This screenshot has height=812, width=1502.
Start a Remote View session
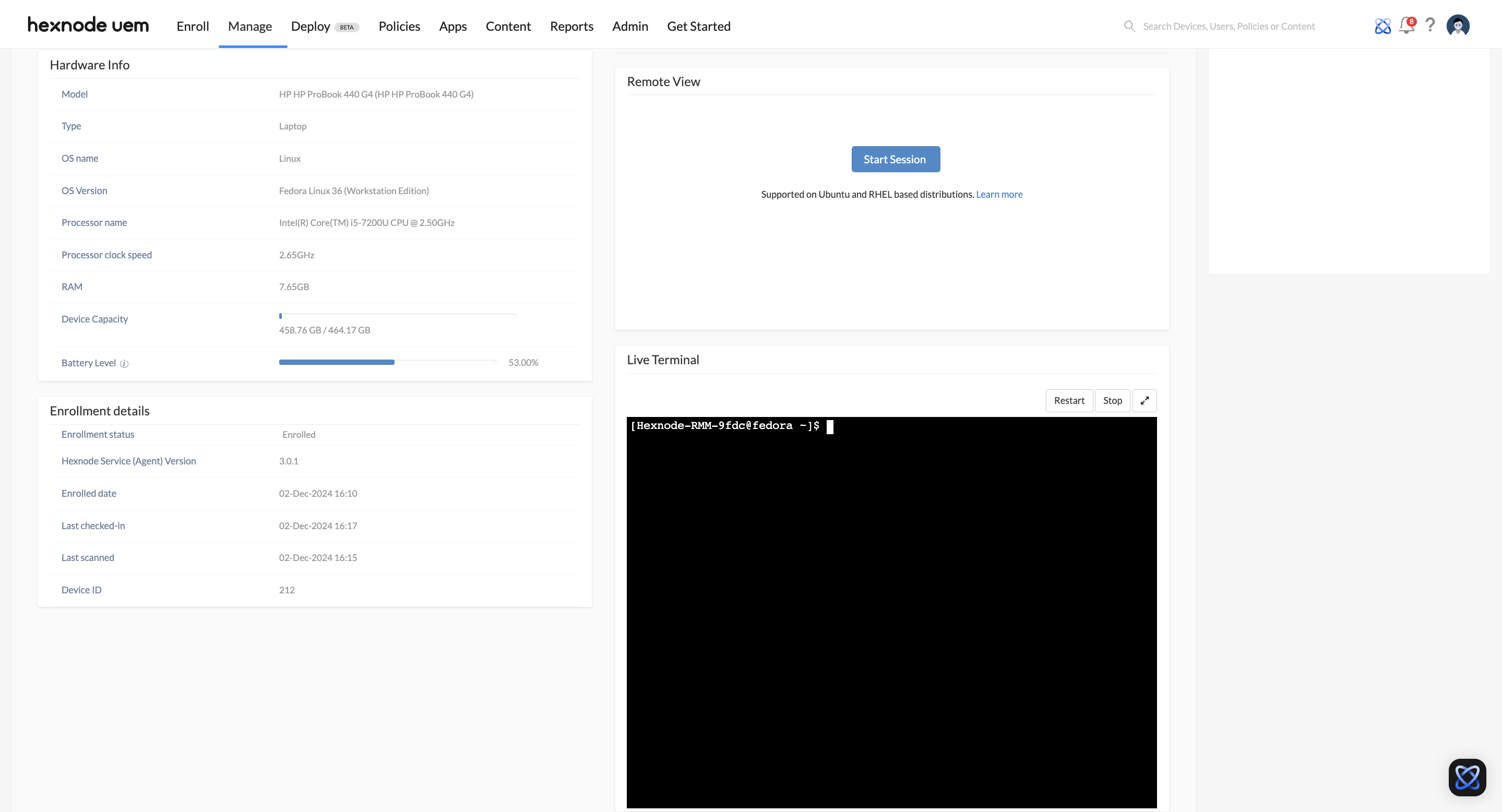click(x=895, y=159)
